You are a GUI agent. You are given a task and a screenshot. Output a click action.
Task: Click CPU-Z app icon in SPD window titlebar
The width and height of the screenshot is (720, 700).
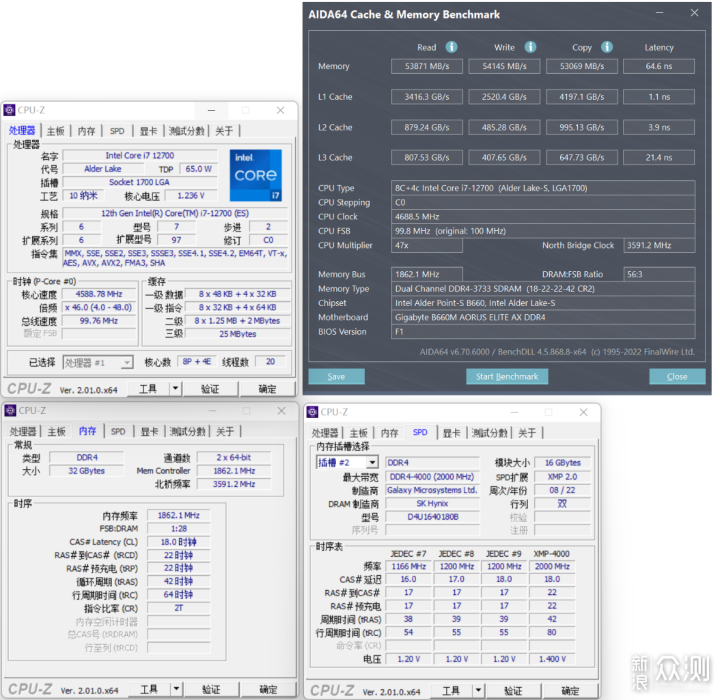(x=312, y=412)
